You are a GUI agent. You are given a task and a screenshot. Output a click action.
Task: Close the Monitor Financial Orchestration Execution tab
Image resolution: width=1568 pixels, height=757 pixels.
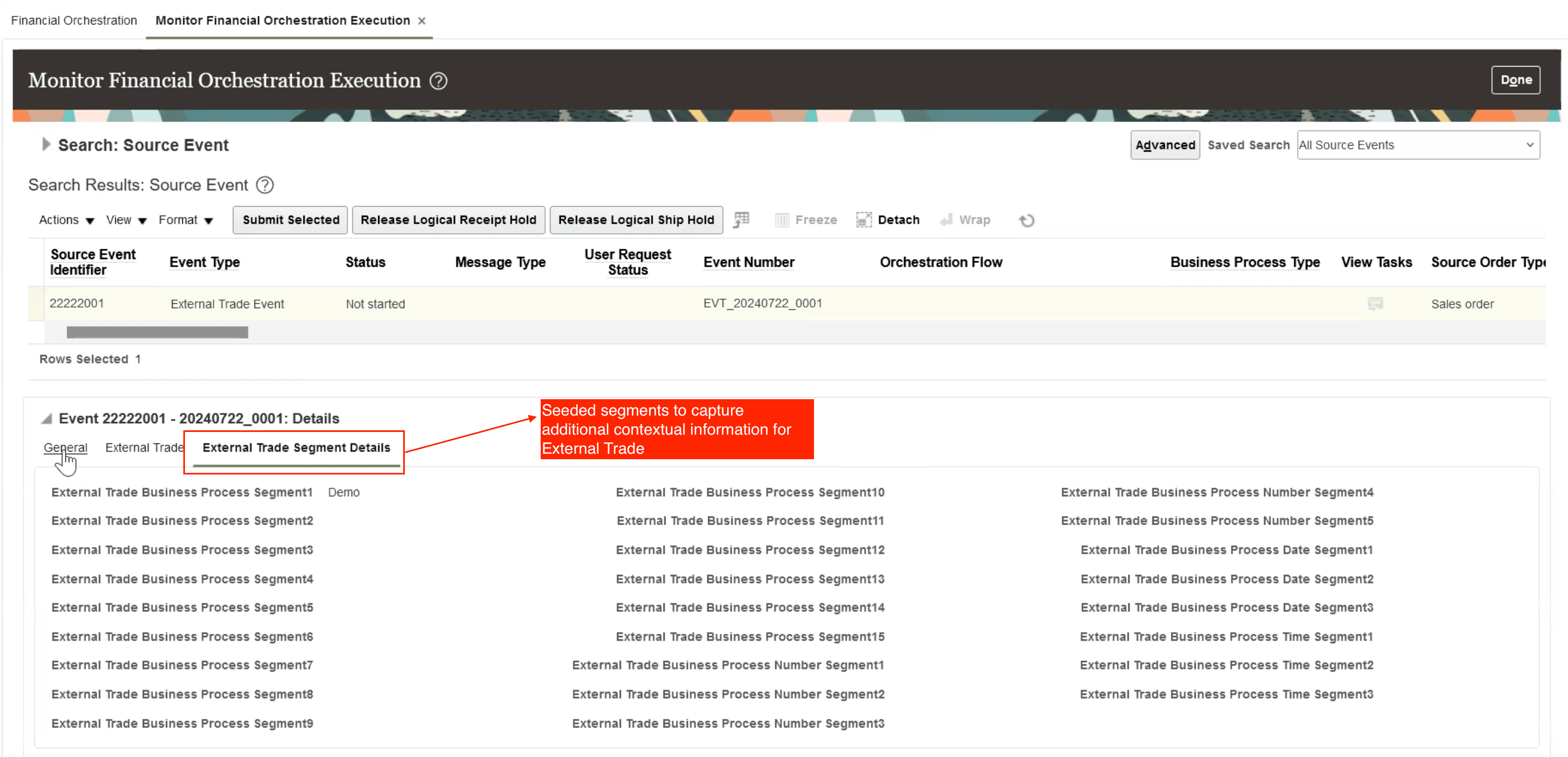[421, 21]
